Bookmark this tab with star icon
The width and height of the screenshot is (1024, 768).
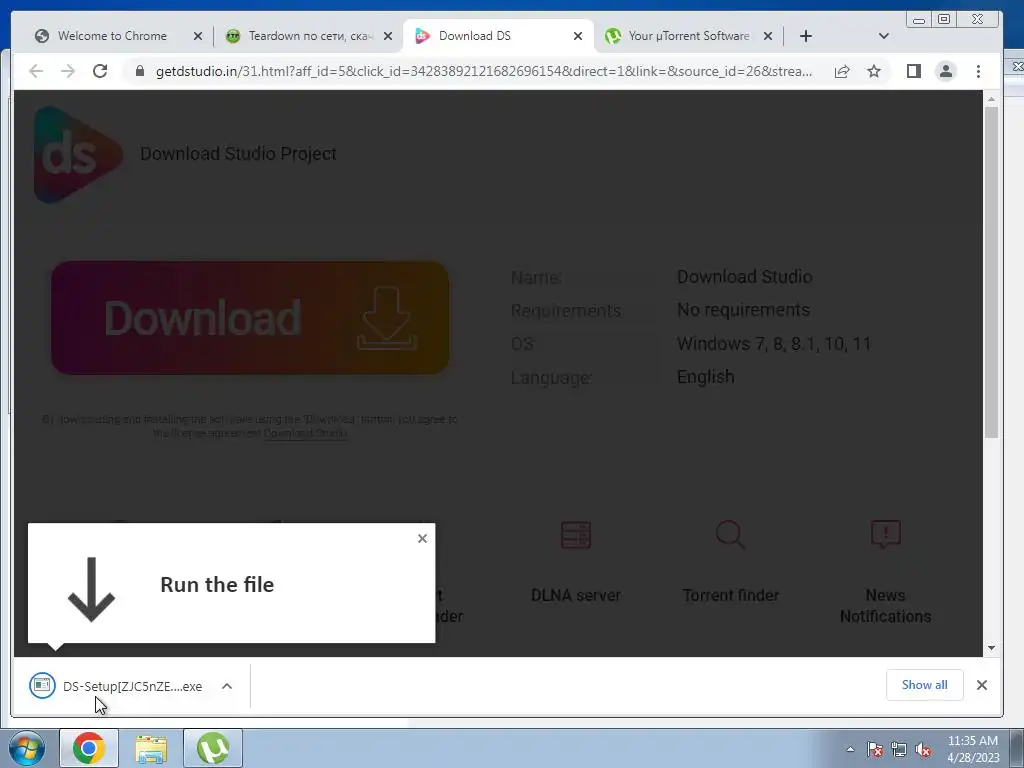874,71
